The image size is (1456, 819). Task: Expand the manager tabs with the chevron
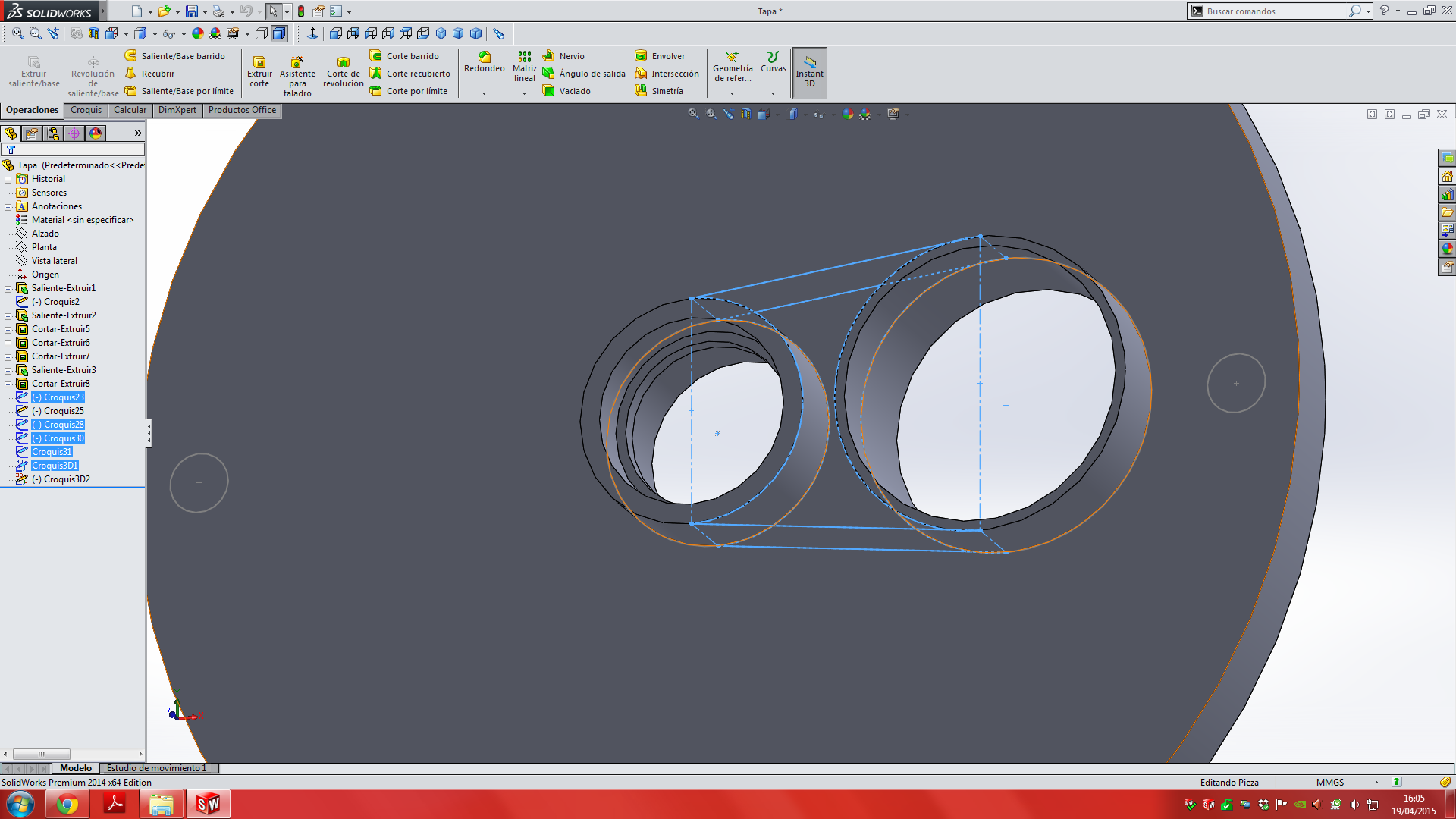[x=138, y=133]
